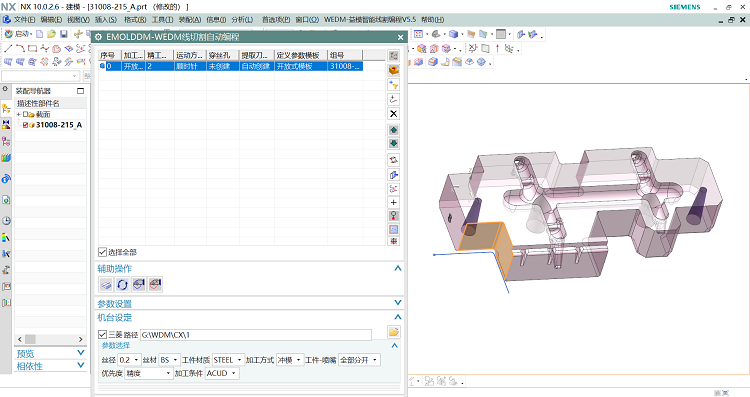This screenshot has height=397, width=750.
Task: Click the top icon in the dialog side toolbar
Action: click(393, 56)
